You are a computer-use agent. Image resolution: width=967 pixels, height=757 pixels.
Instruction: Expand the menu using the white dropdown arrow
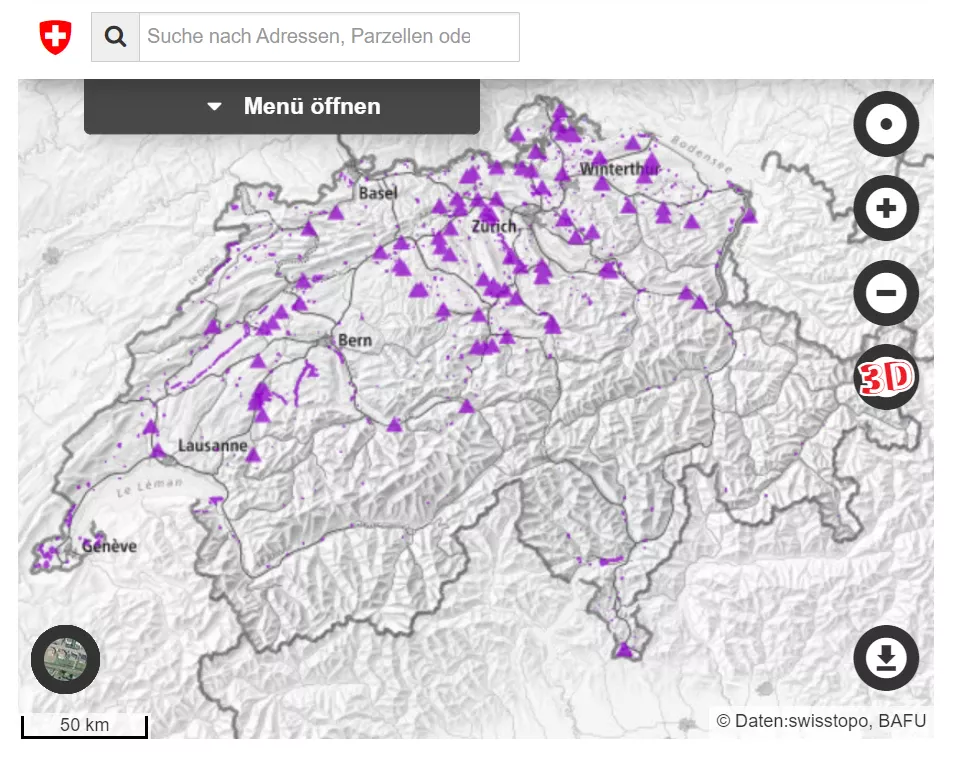click(x=214, y=107)
